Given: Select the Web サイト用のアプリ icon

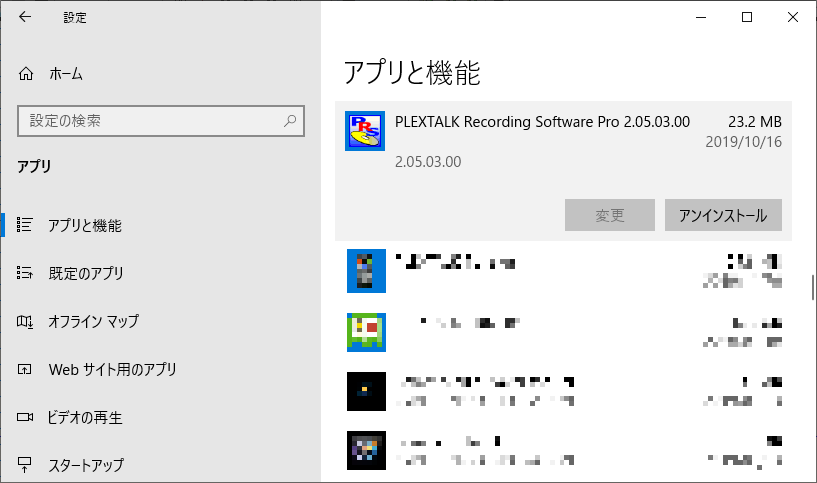Looking at the screenshot, I should (24, 369).
